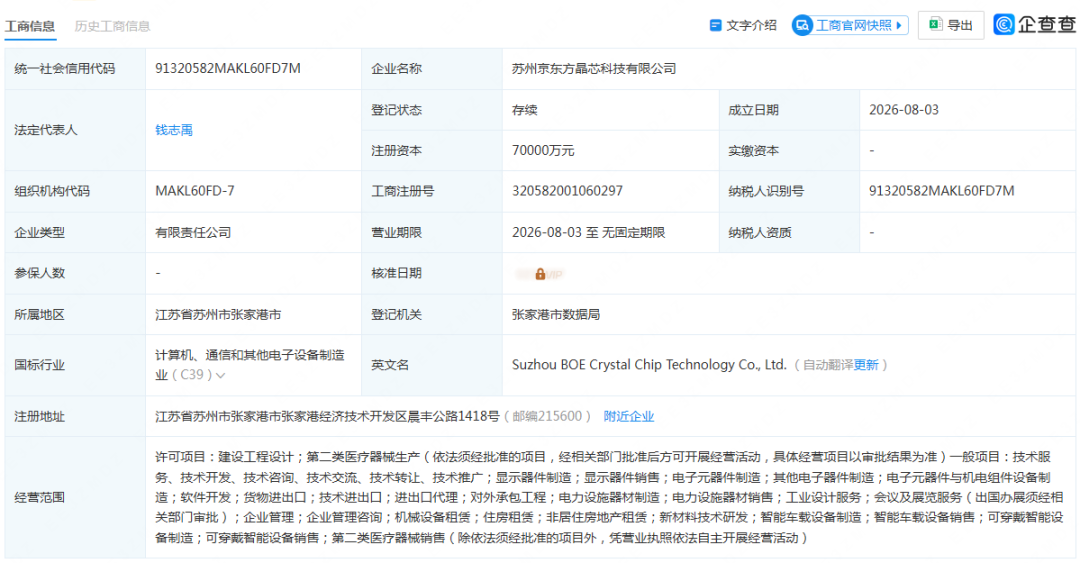This screenshot has width=1080, height=563.
Task: Click the 更新 link beside the English name
Action: coord(866,365)
